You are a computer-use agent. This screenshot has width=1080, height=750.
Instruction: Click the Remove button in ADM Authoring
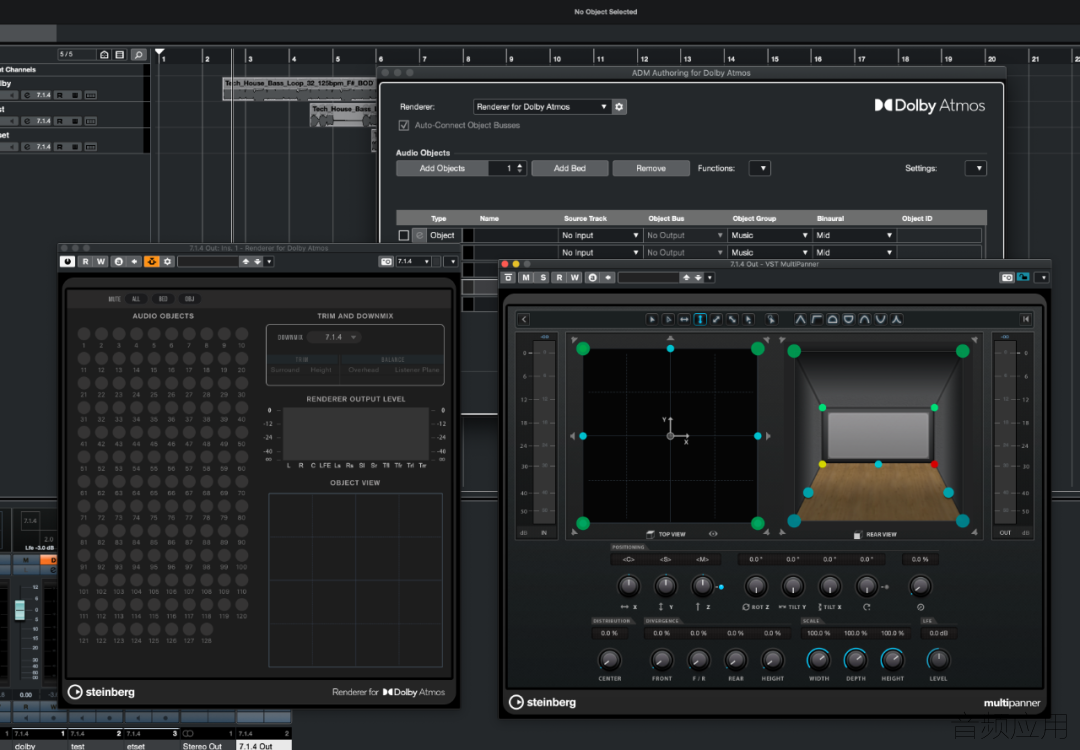tap(651, 168)
